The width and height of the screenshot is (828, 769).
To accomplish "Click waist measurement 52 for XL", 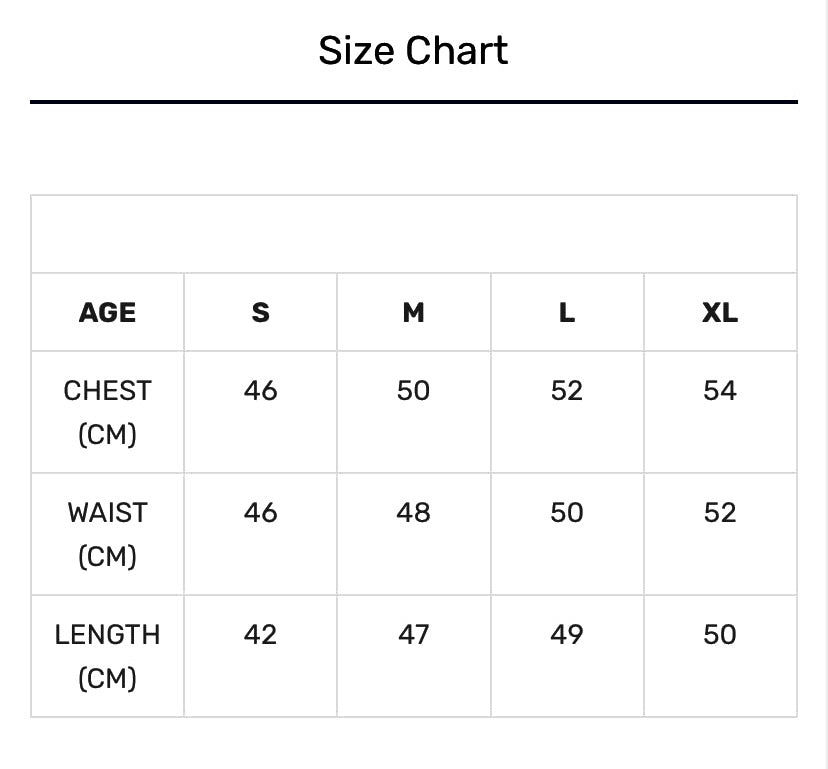I will coord(719,512).
